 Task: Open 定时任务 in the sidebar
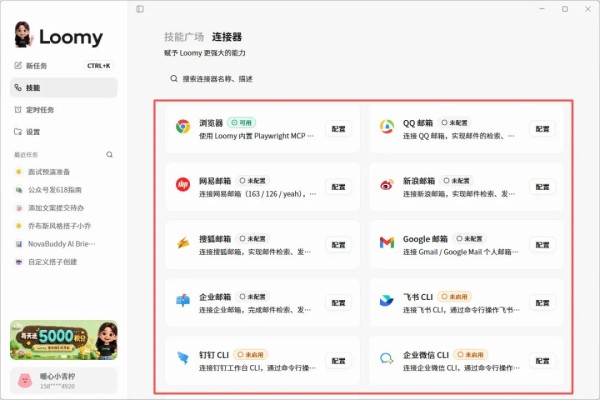click(x=64, y=110)
